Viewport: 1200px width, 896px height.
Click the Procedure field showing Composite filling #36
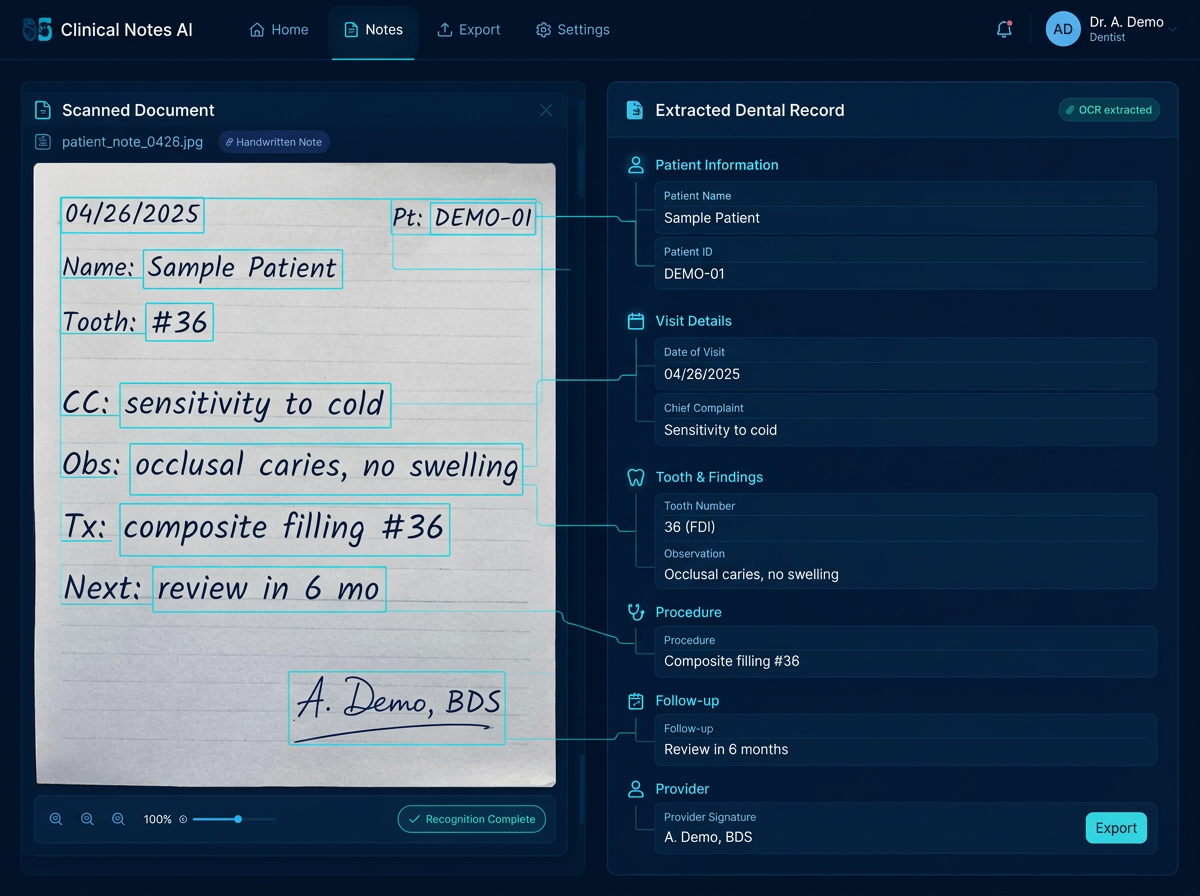coord(905,652)
